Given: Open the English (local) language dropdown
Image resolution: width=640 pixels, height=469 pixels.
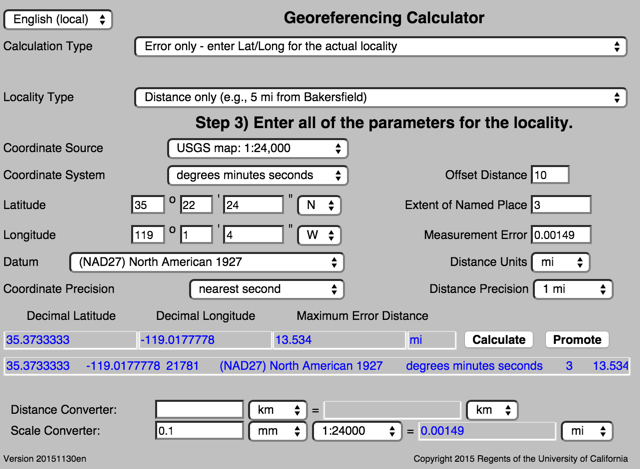Looking at the screenshot, I should tap(58, 20).
